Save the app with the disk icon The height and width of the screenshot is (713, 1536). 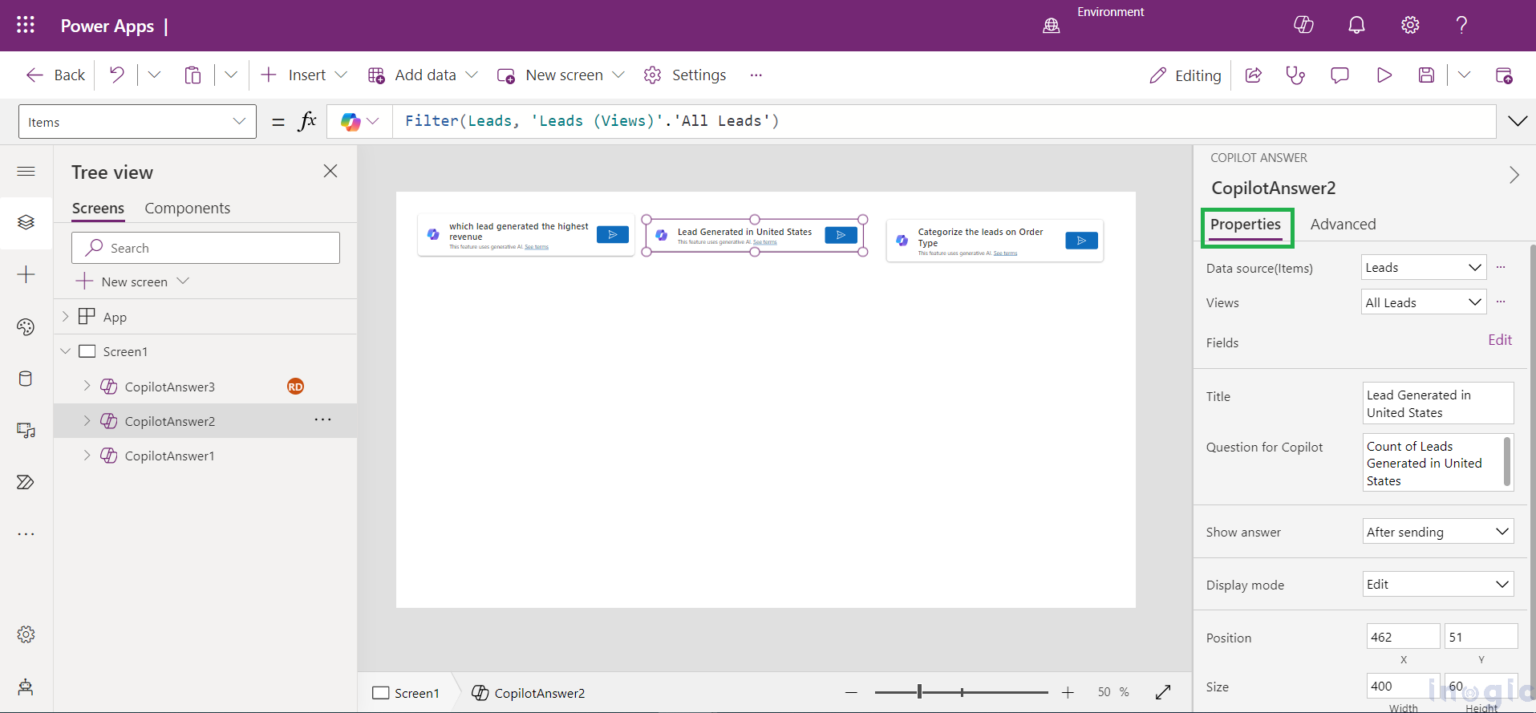[1426, 74]
